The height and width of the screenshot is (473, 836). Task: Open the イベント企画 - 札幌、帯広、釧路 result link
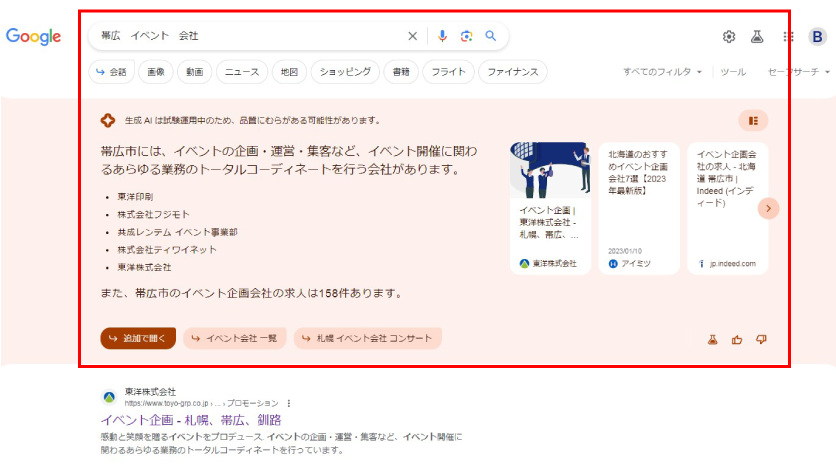[191, 420]
